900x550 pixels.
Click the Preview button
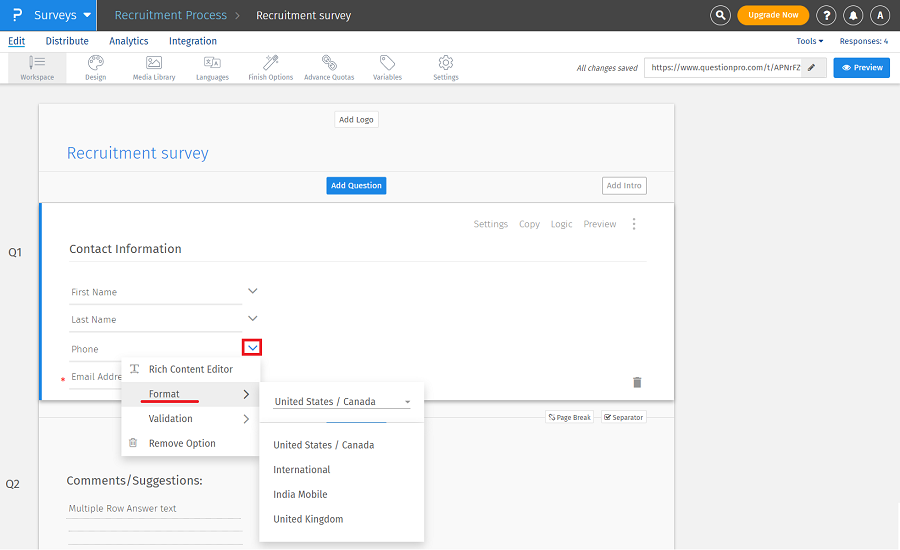861,68
